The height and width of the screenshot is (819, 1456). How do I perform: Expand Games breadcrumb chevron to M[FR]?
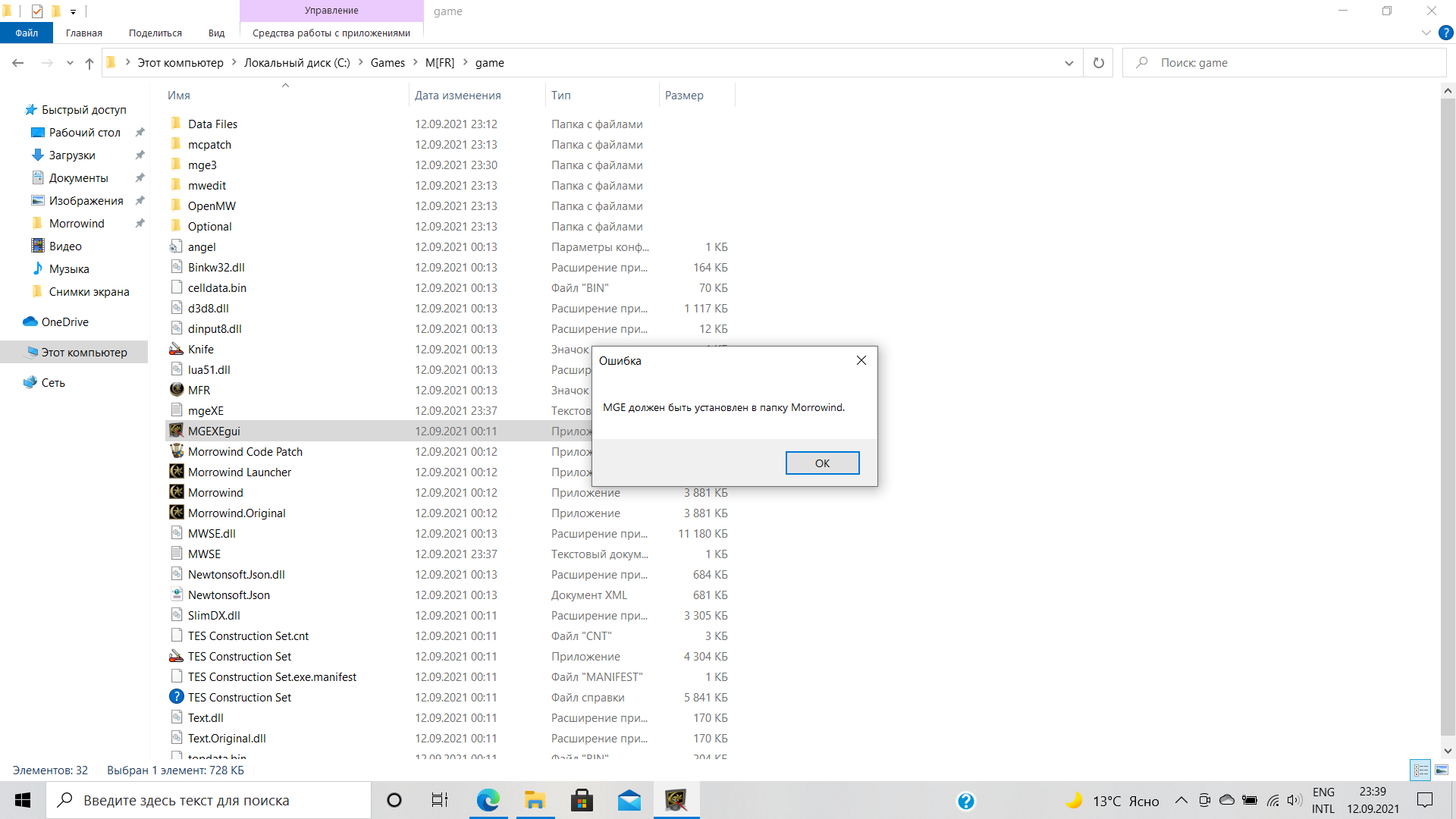pos(416,62)
